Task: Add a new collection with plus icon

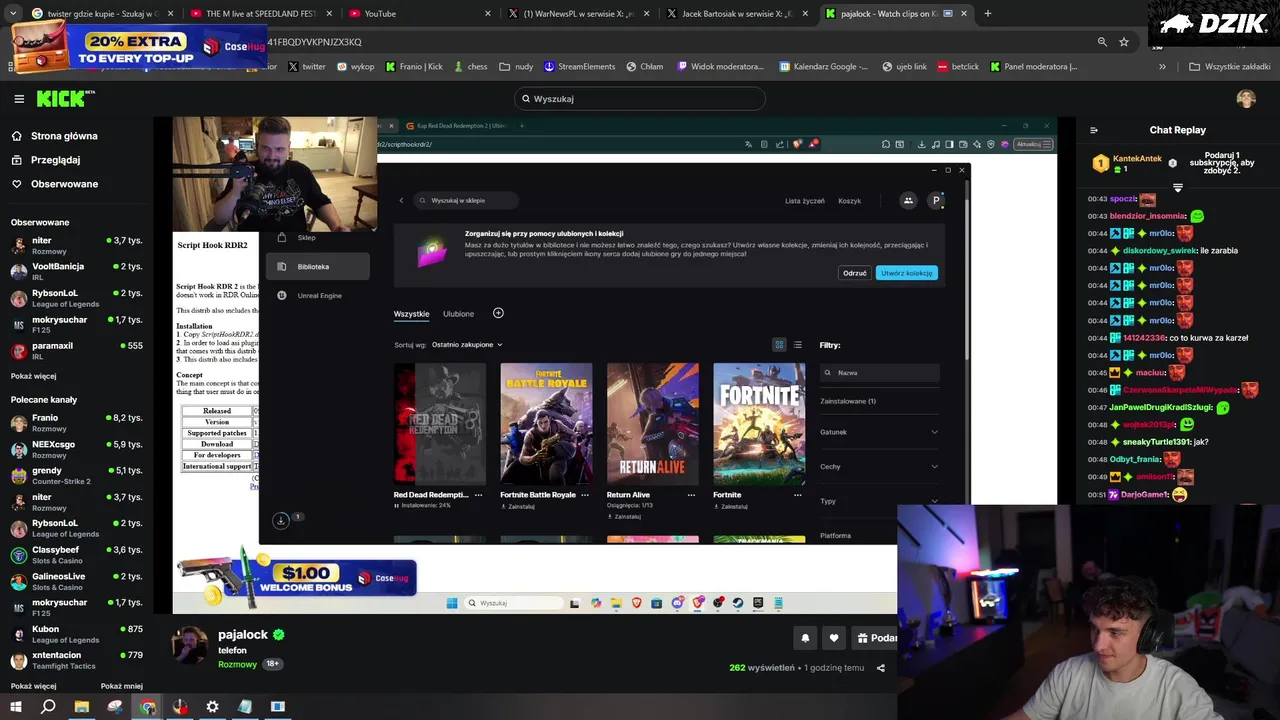Action: click(x=498, y=313)
